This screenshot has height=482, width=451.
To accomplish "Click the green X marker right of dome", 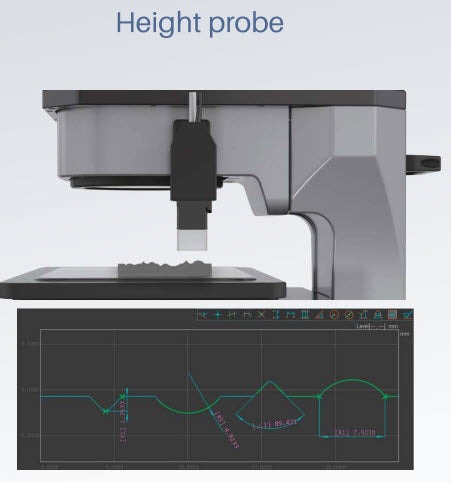I will (386, 397).
